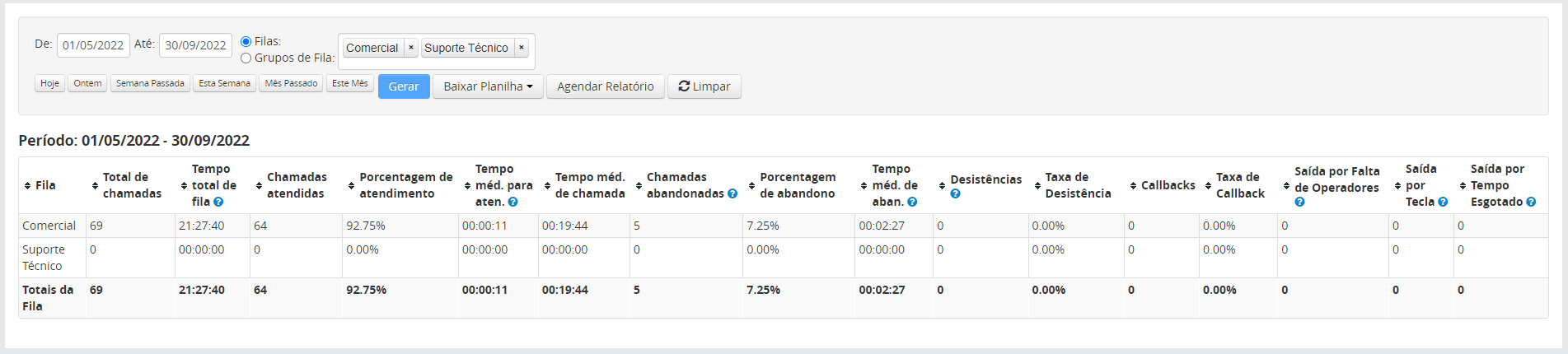Select the Filas radio option

click(x=246, y=41)
